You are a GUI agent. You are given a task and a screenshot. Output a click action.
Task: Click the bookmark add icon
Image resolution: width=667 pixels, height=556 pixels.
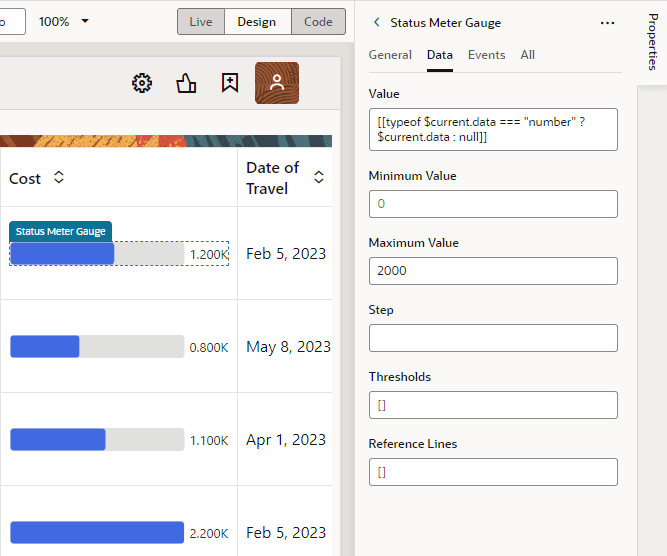pos(230,83)
